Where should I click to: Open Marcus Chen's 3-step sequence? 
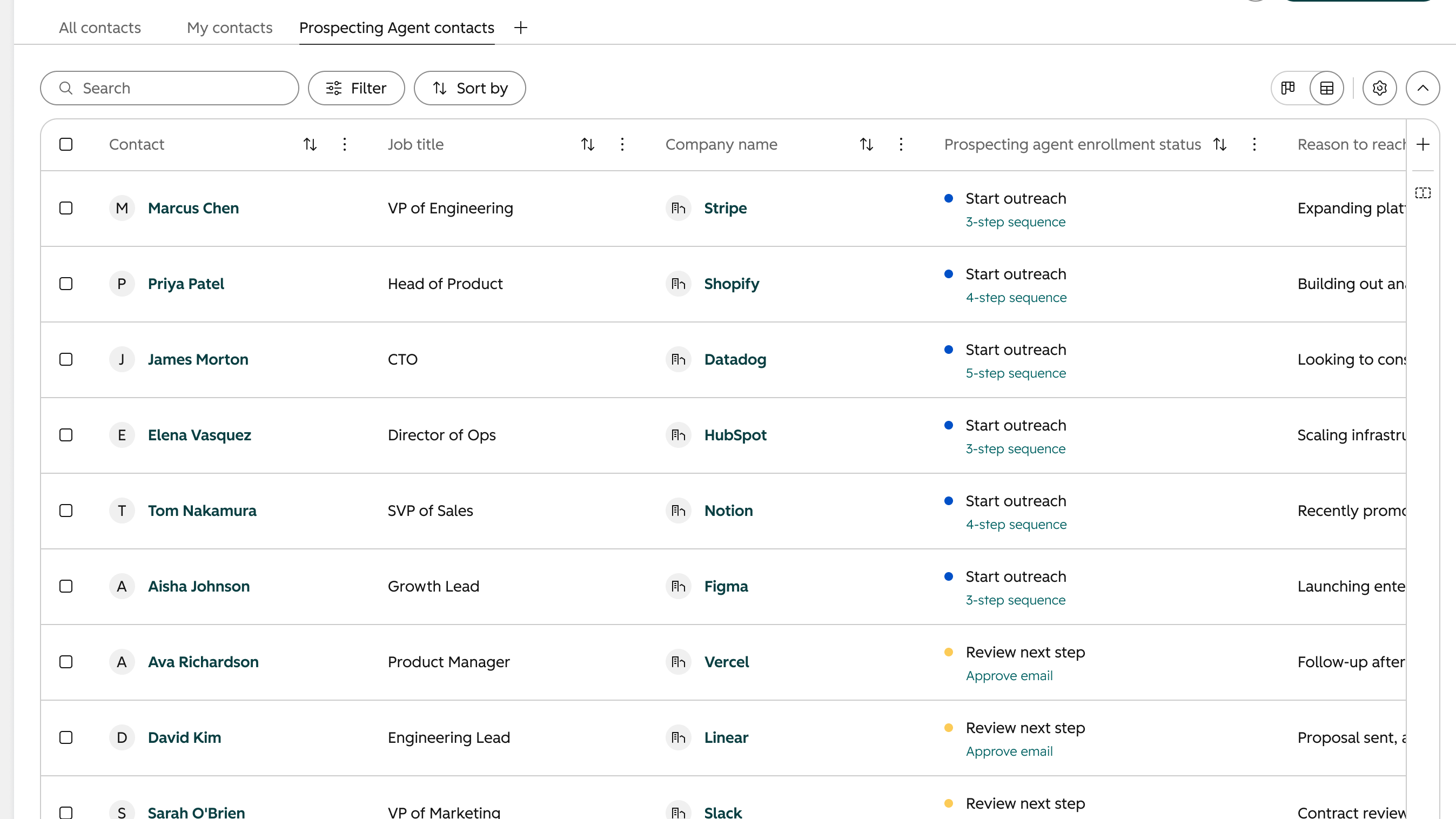[1016, 222]
